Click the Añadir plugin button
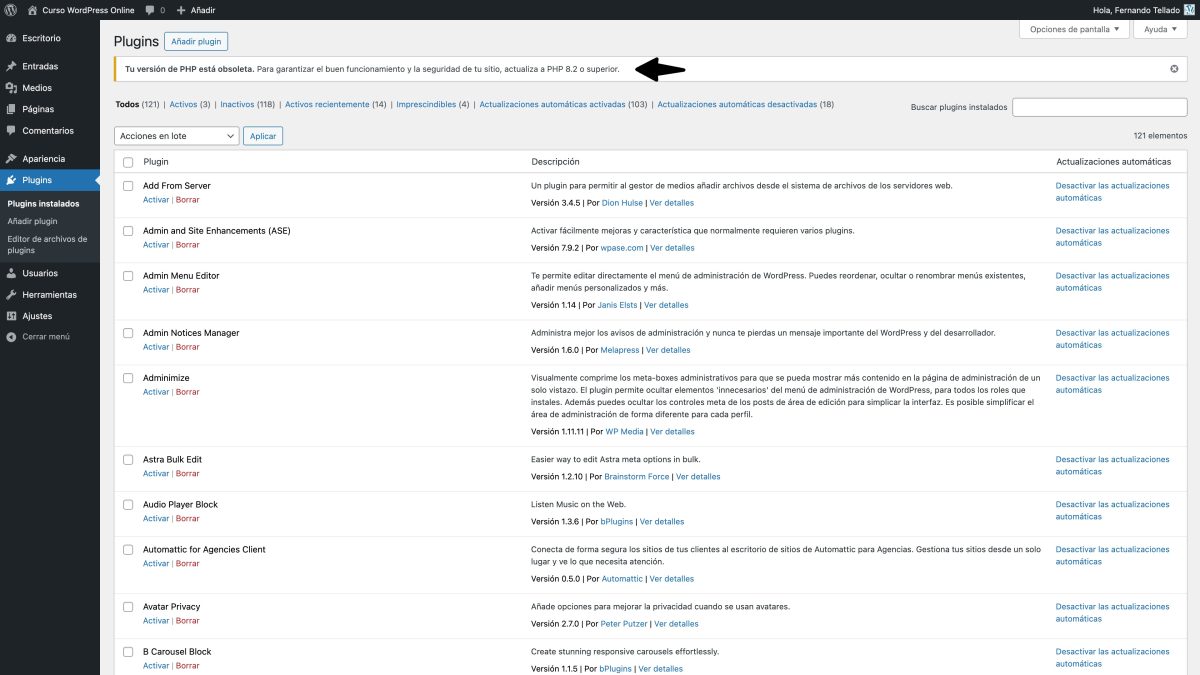 [196, 41]
